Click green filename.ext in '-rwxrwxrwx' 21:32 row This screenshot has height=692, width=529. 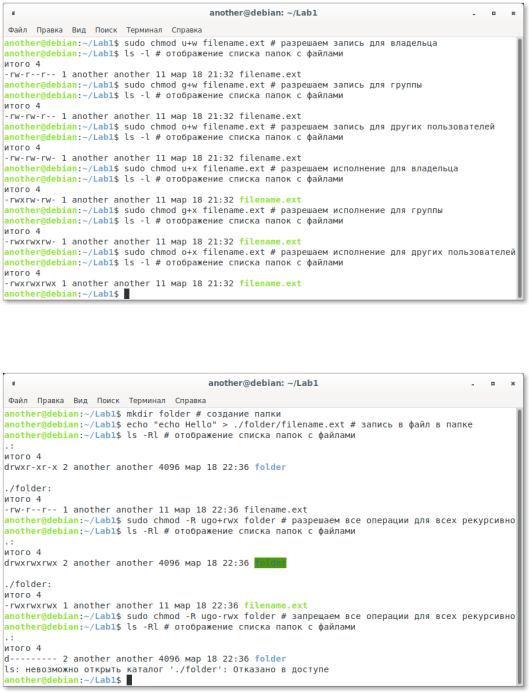(270, 283)
